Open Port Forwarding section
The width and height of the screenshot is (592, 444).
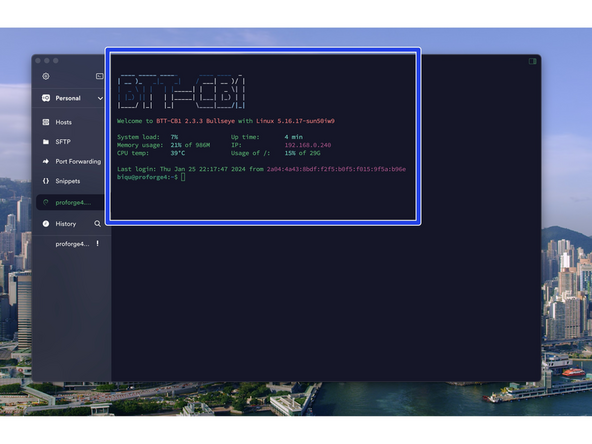click(x=78, y=162)
